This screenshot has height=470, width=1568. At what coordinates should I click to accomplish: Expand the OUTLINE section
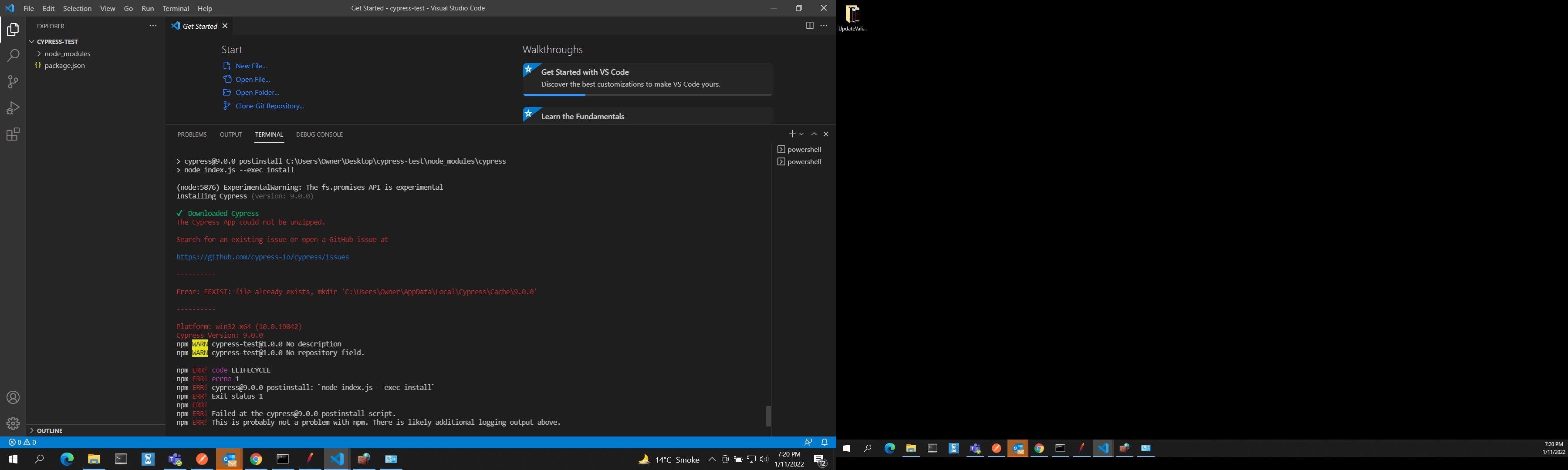click(x=50, y=430)
